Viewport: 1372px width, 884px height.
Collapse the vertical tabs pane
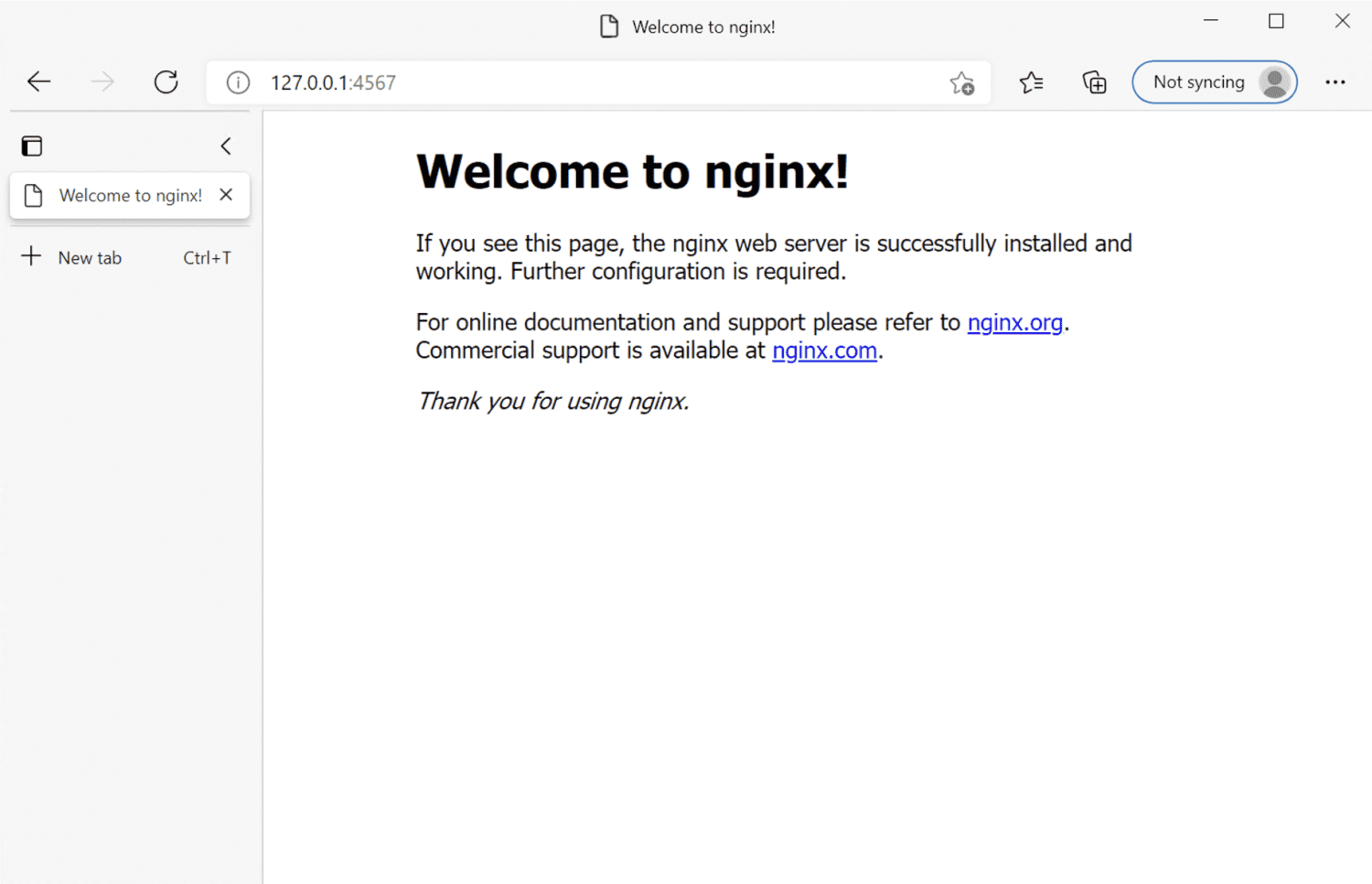pyautogui.click(x=226, y=146)
